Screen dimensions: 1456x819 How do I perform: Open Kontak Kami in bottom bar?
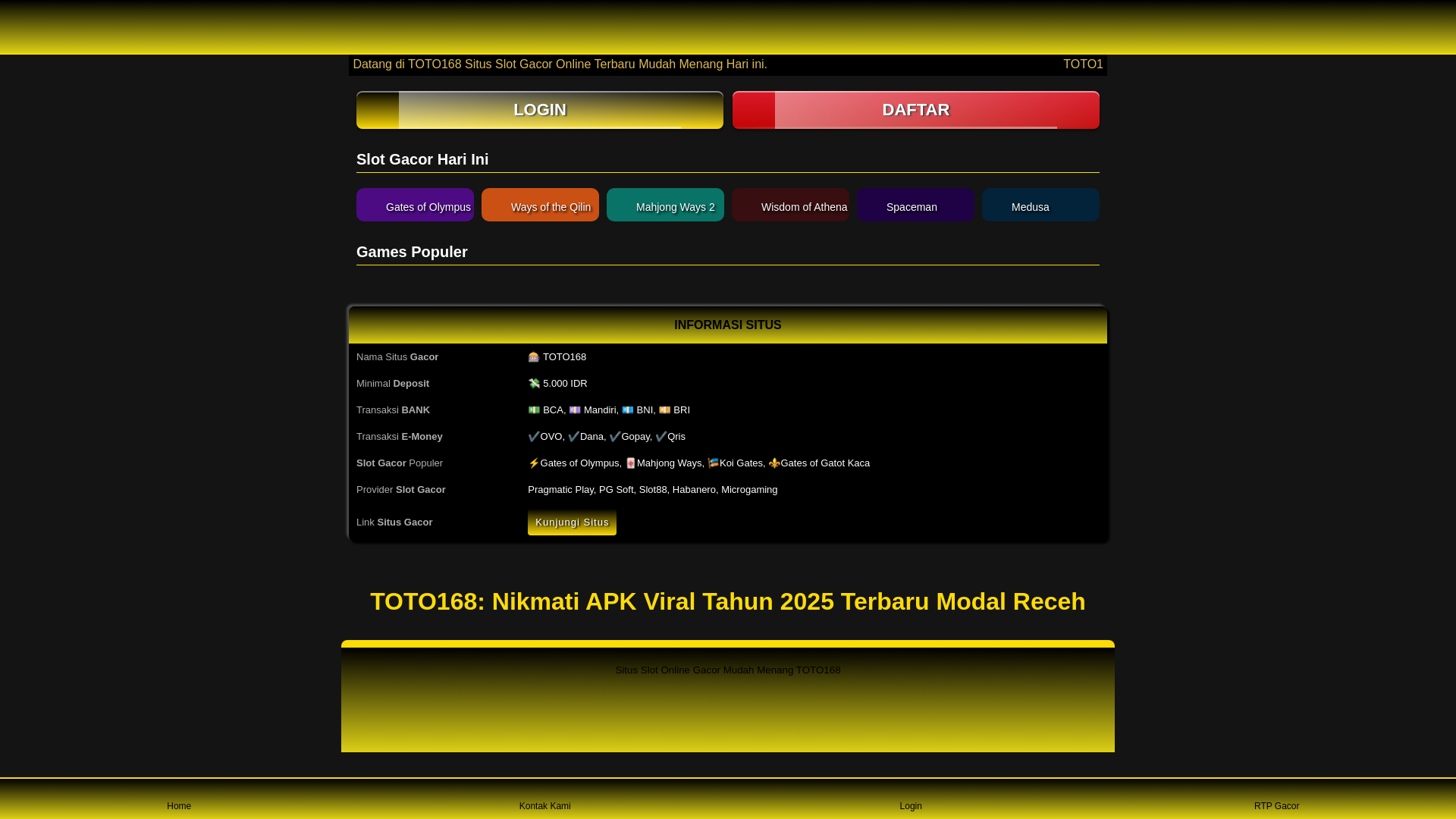pyautogui.click(x=544, y=806)
